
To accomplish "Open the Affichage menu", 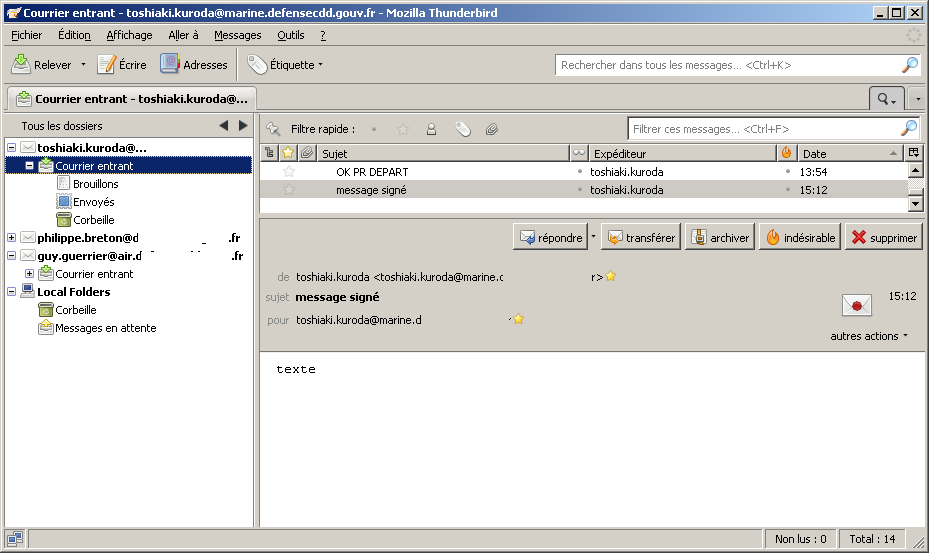I will [129, 35].
